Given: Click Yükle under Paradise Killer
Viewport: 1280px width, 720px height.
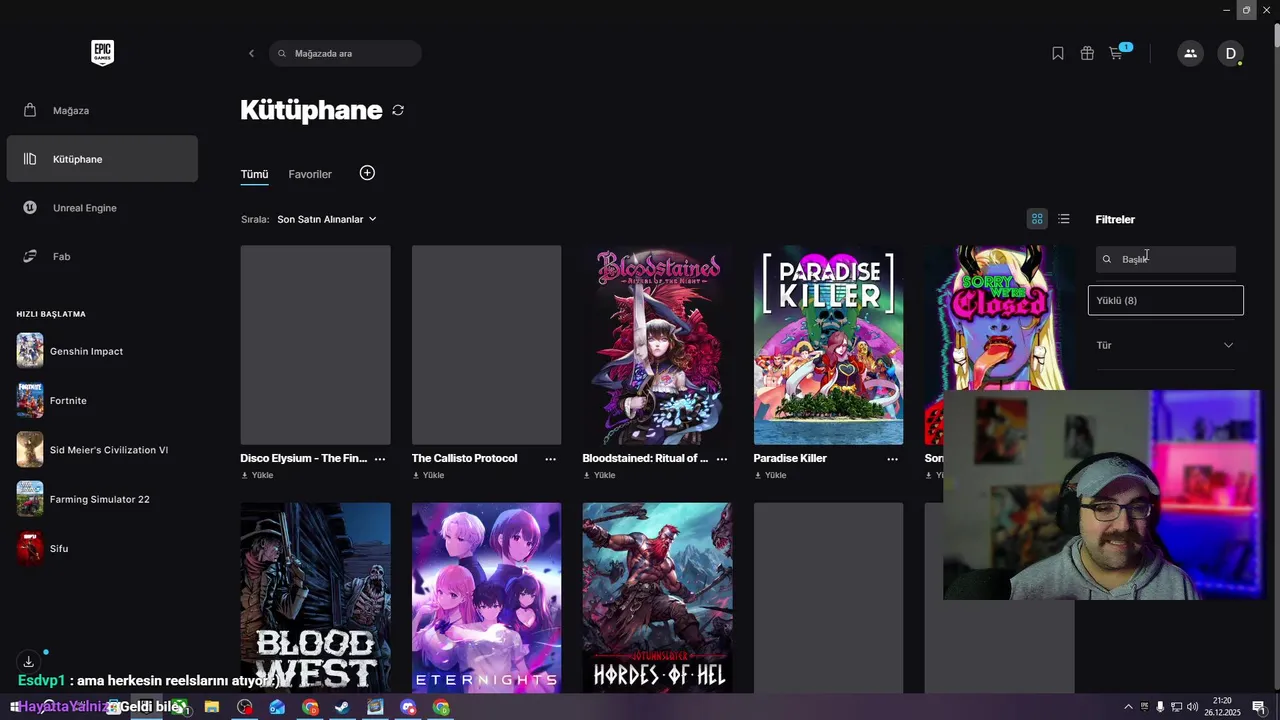Looking at the screenshot, I should tap(770, 475).
